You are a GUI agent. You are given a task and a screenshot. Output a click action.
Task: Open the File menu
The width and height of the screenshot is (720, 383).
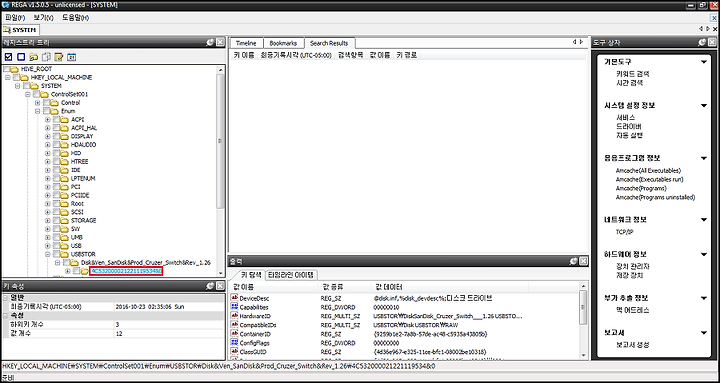pyautogui.click(x=15, y=18)
